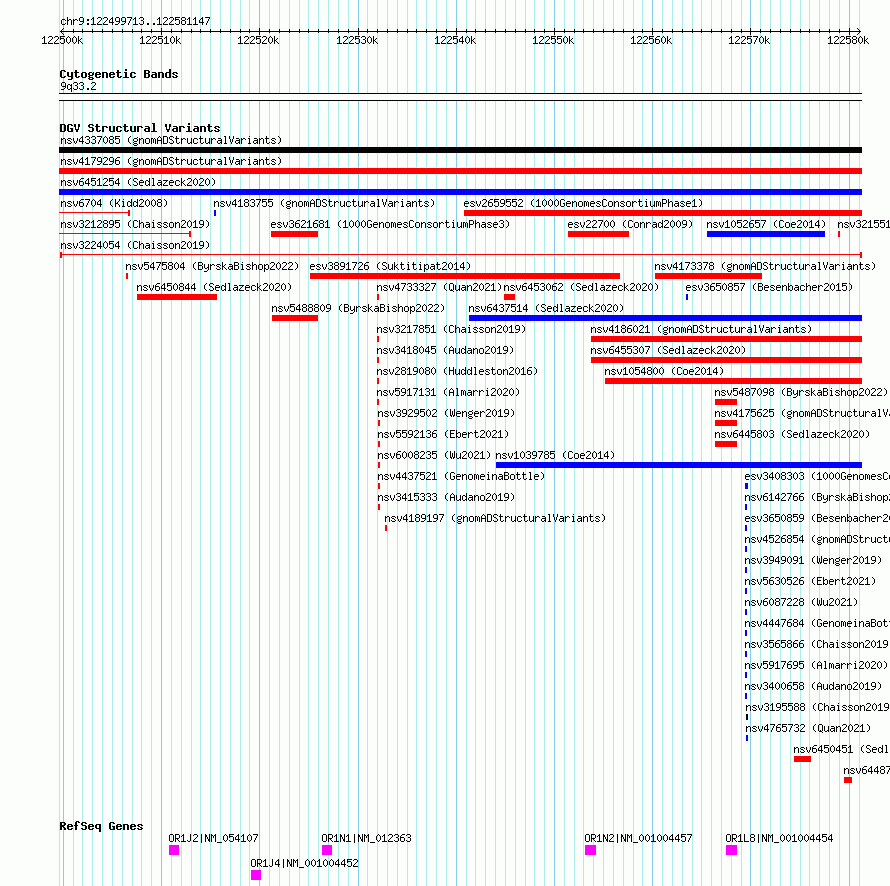This screenshot has height=886, width=890.
Task: Select magenta OR1J4 gene box
Action: 256,875
